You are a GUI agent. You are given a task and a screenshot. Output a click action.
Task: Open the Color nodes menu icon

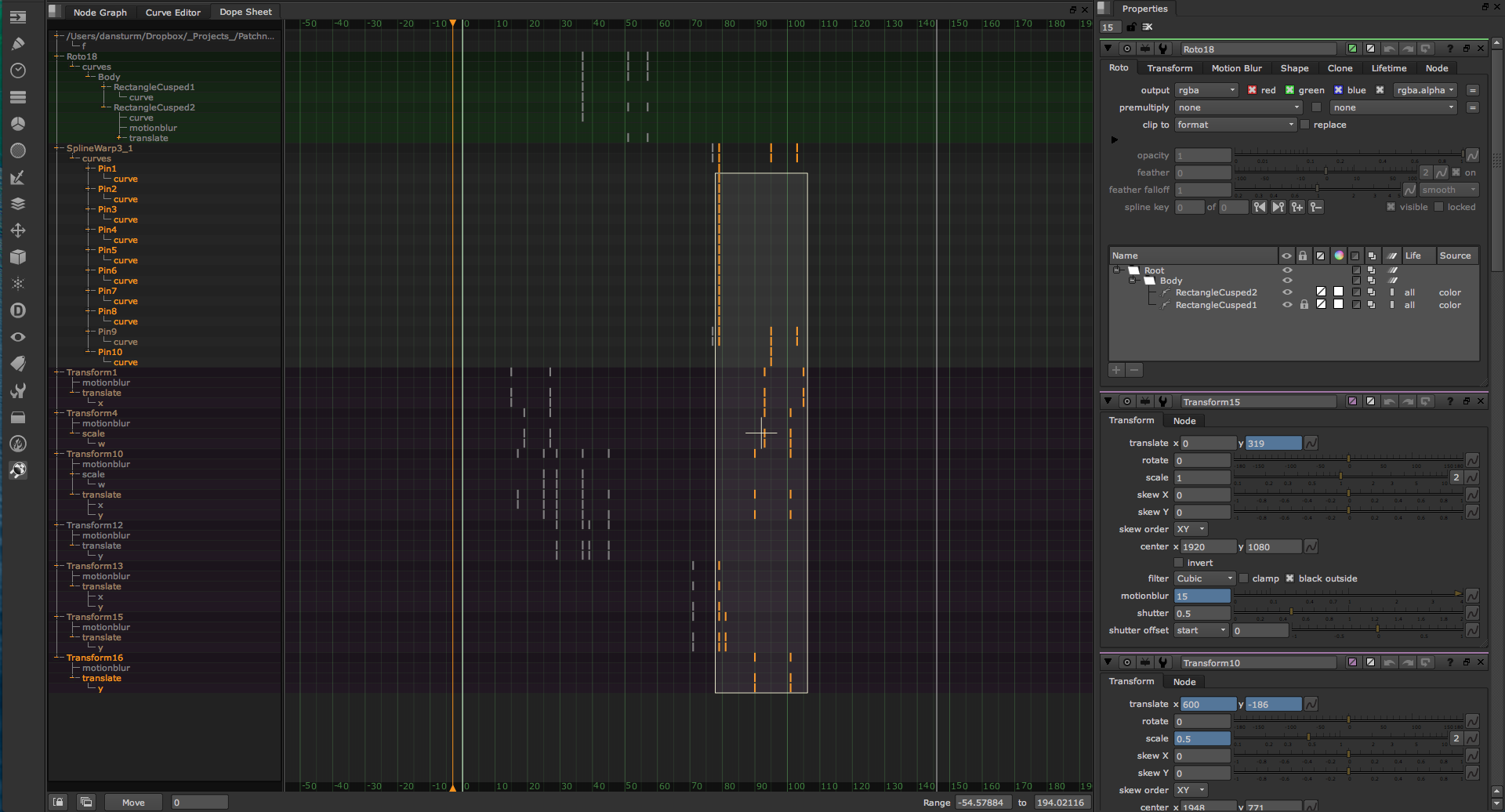18,124
